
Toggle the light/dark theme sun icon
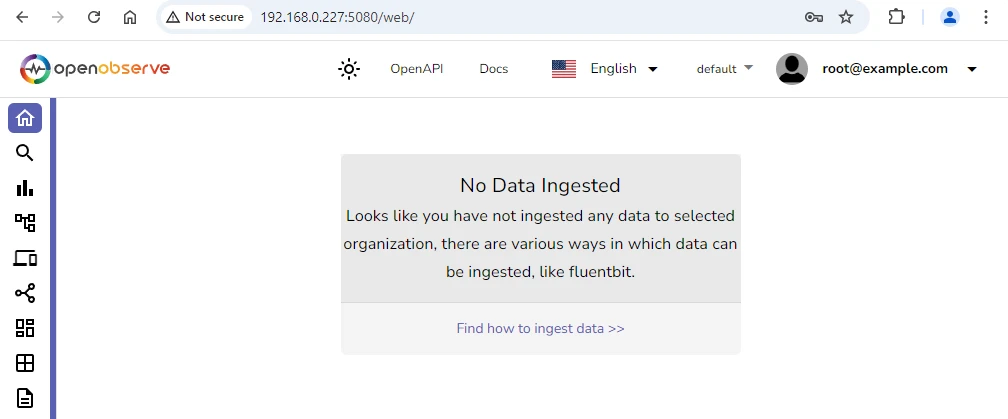point(348,69)
